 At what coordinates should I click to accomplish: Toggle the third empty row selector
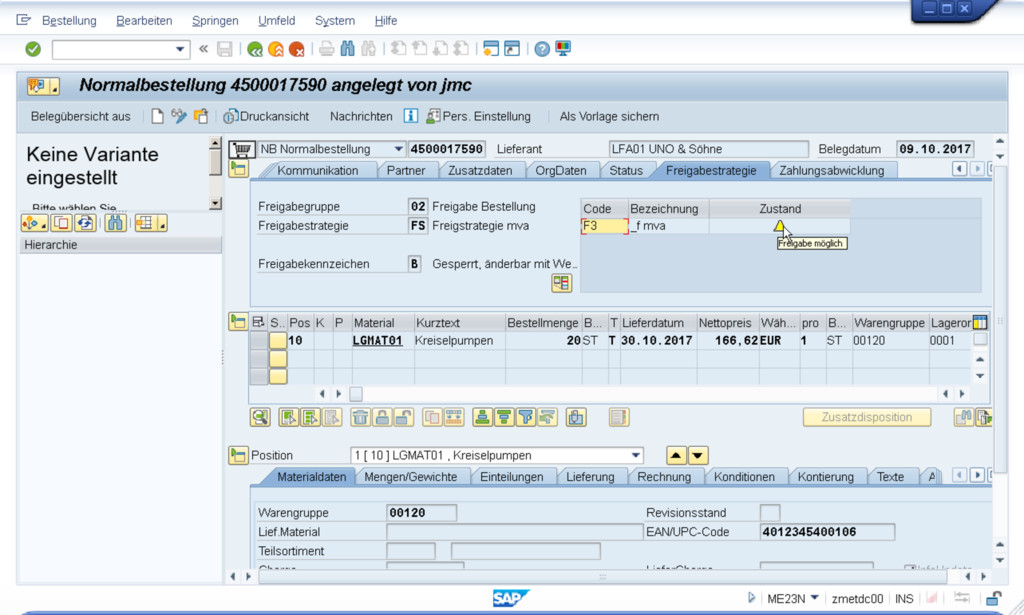click(259, 376)
